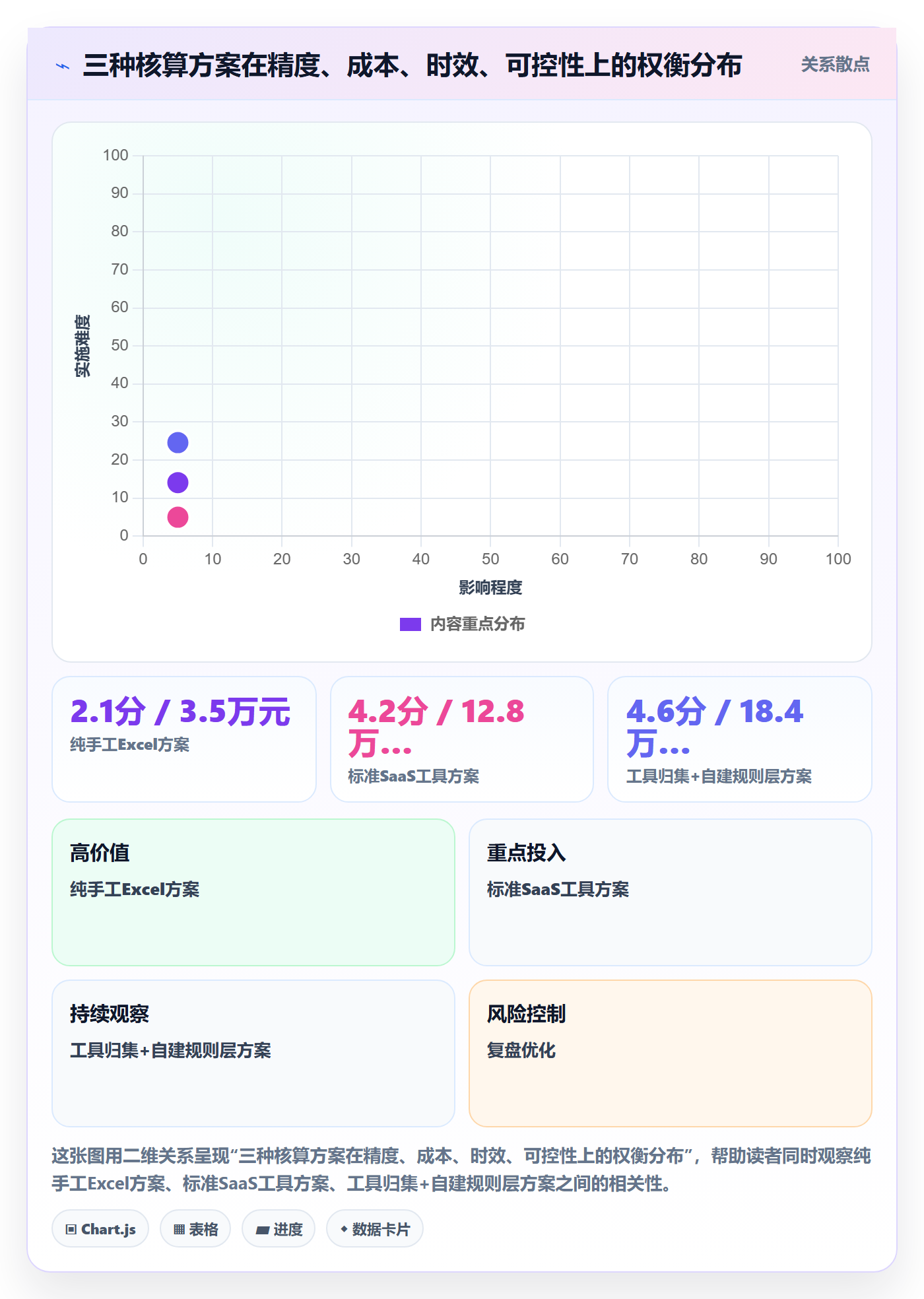The width and height of the screenshot is (924, 1299).
Task: Click the 关系散点 label in the header
Action: click(835, 65)
